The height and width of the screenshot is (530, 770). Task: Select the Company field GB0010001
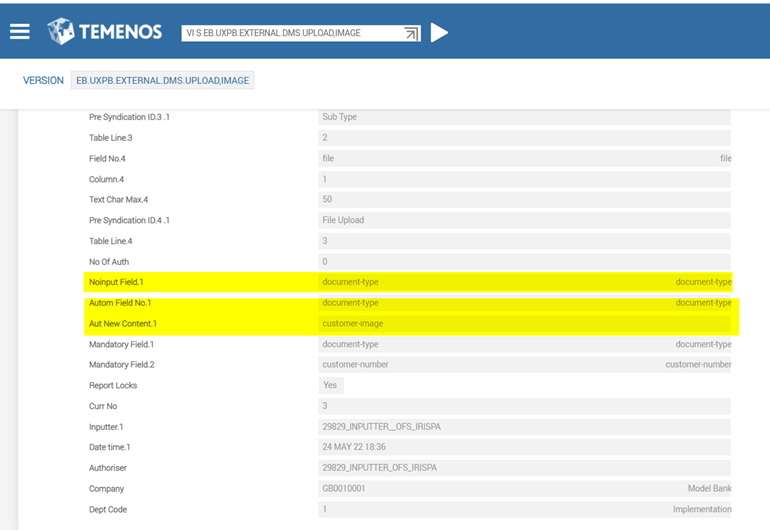[344, 489]
